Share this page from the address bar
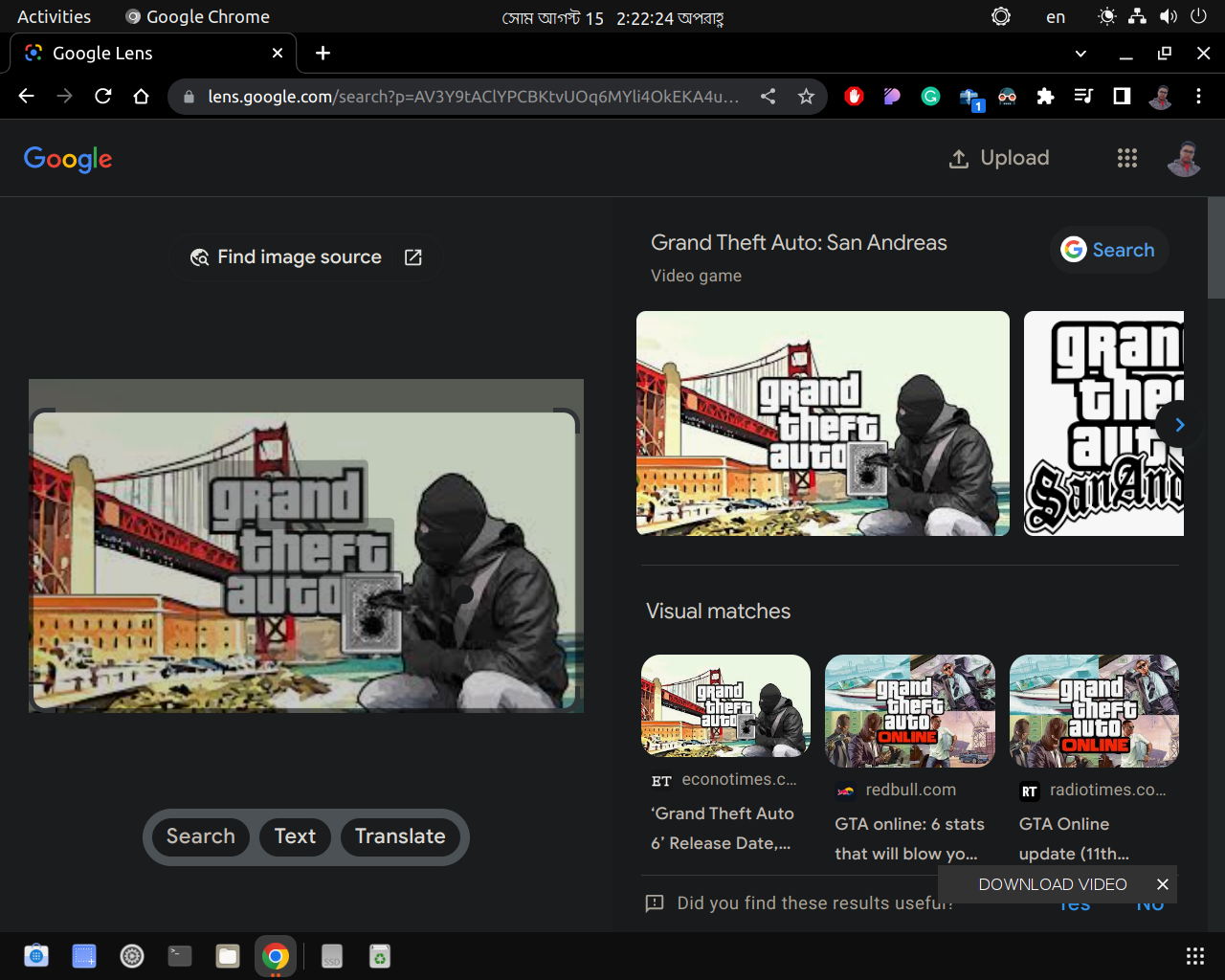1225x980 pixels. (x=768, y=96)
